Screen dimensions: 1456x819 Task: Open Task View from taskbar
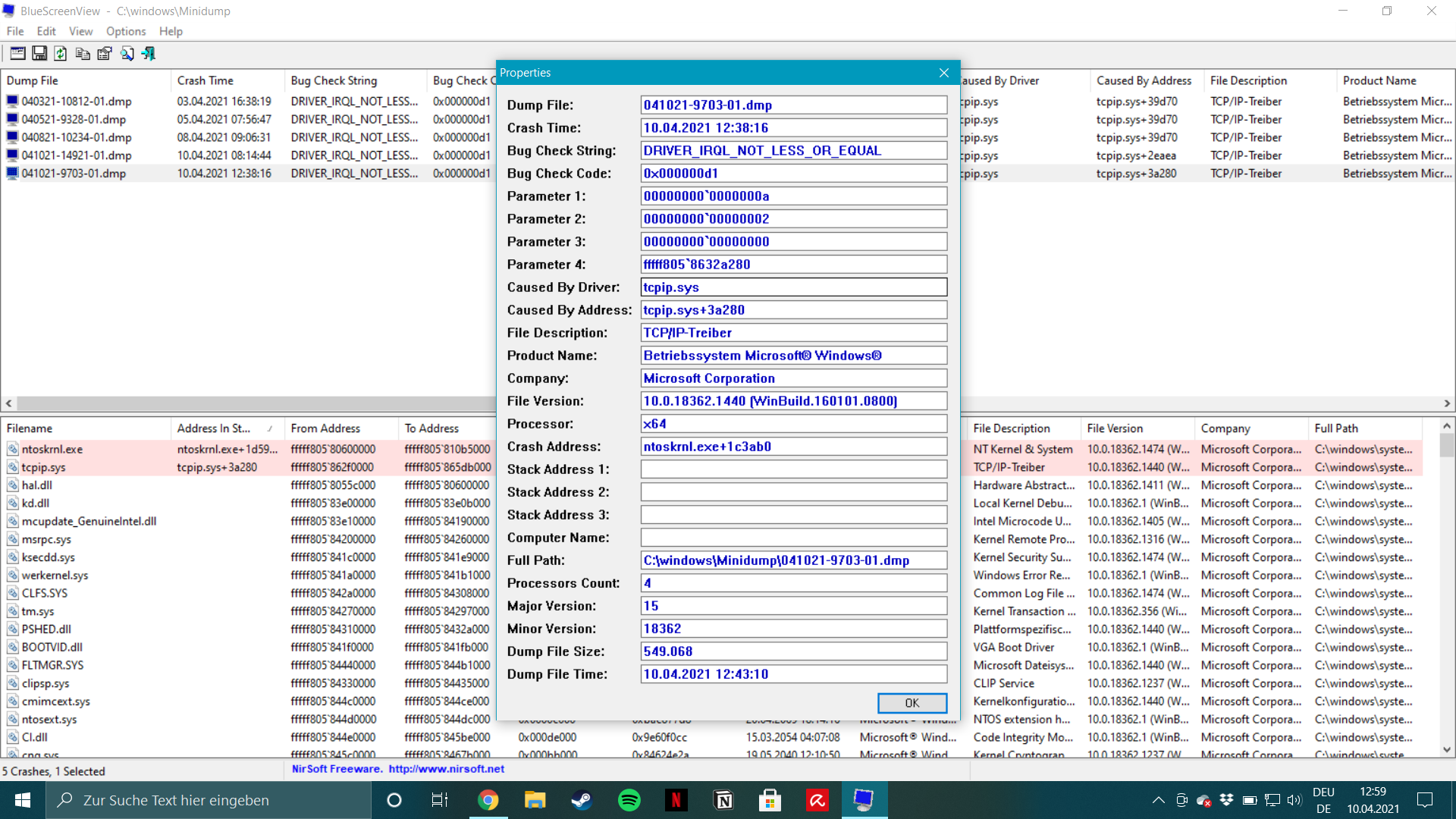pyautogui.click(x=440, y=800)
